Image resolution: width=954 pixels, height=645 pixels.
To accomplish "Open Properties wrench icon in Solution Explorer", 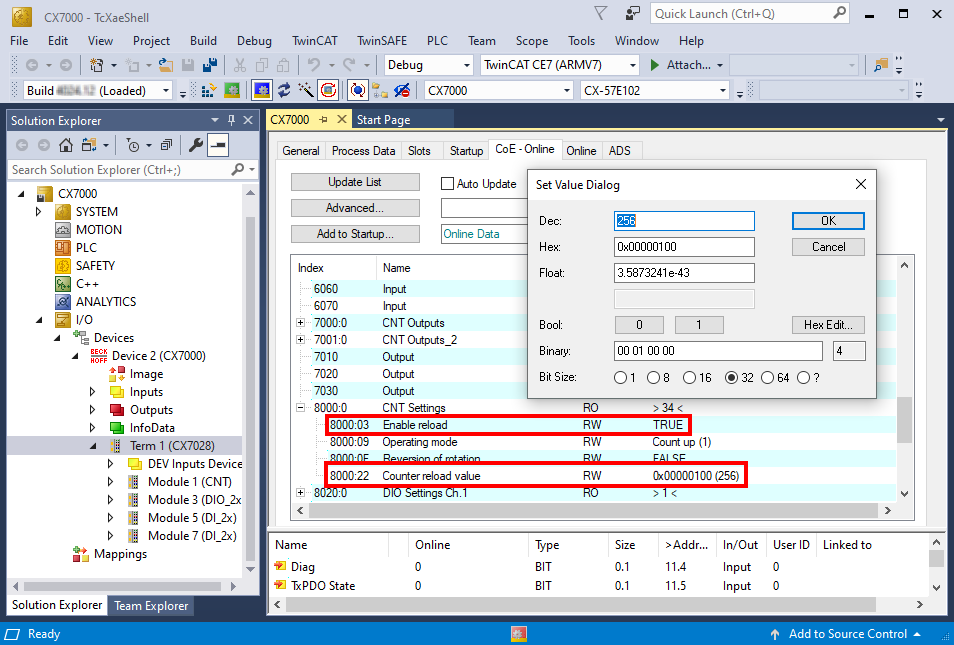I will [195, 145].
